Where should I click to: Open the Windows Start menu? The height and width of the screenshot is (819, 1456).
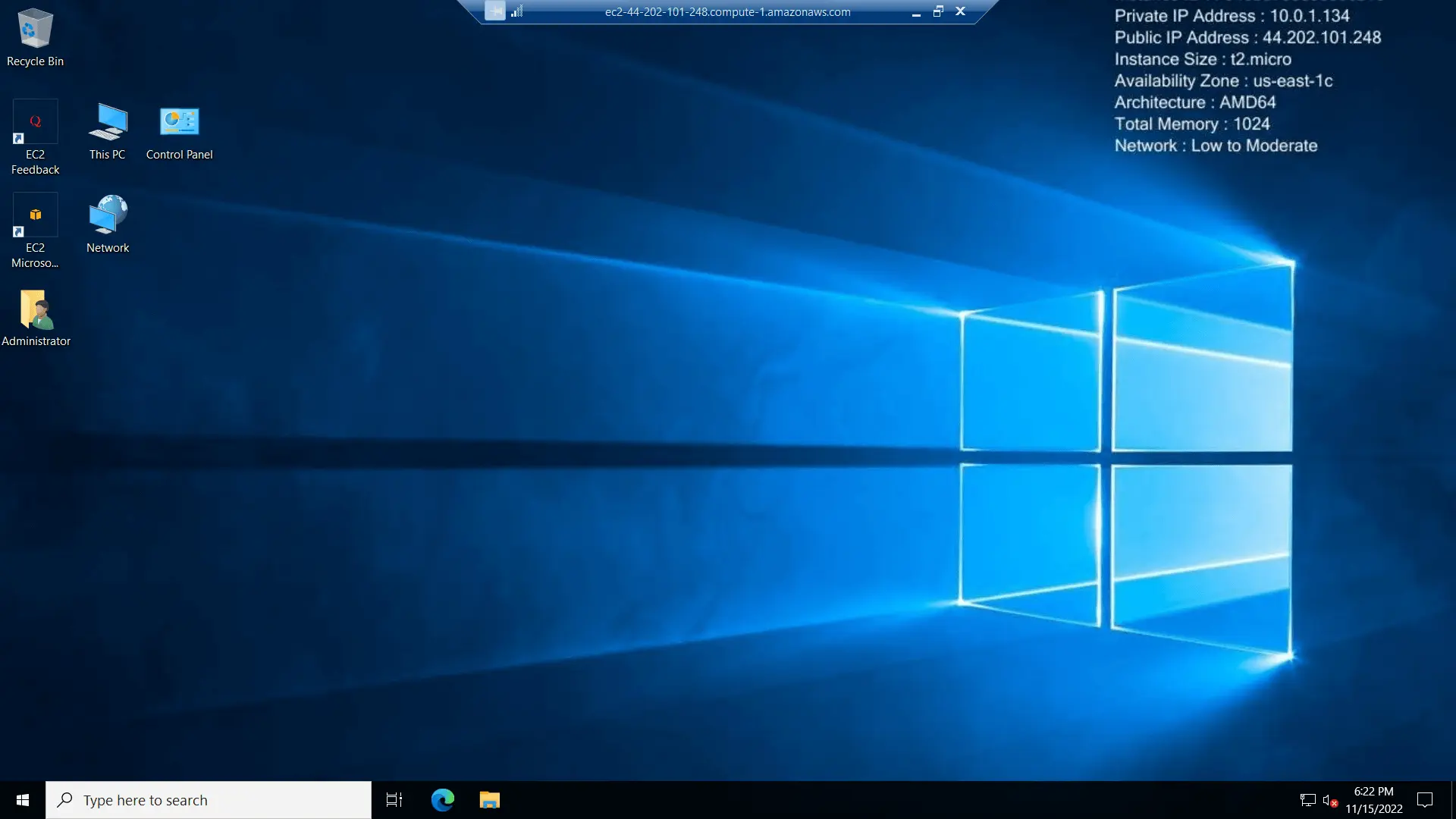point(23,800)
